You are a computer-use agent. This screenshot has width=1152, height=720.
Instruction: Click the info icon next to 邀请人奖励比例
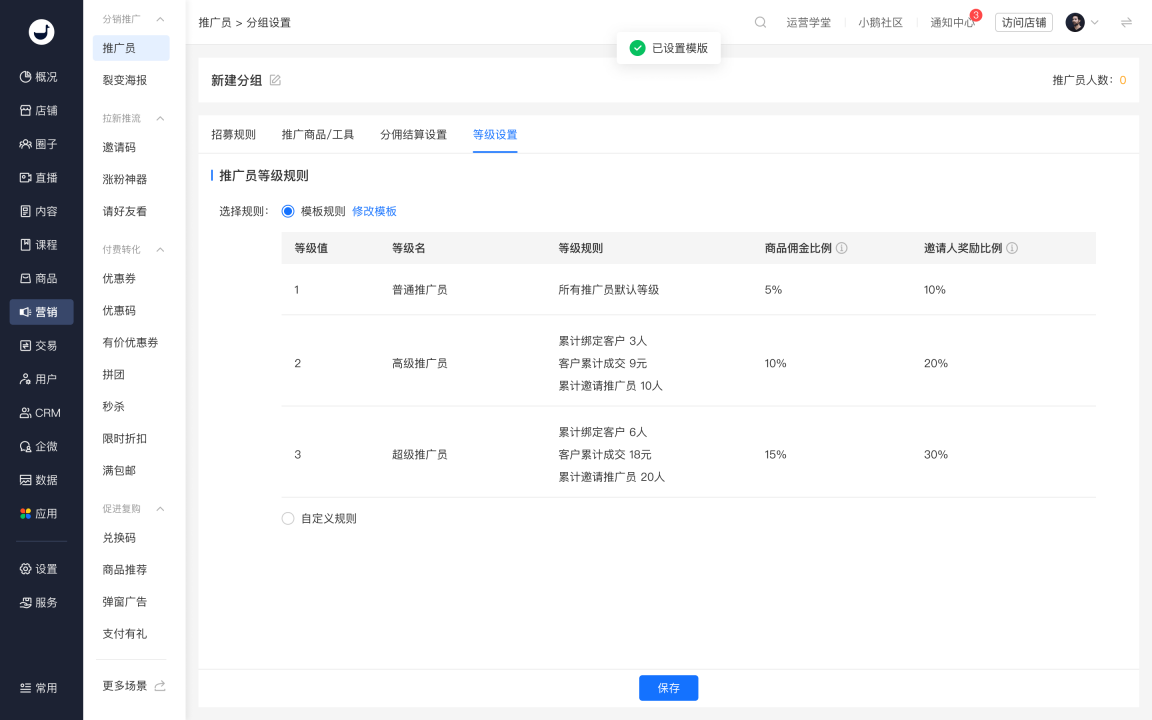click(1012, 248)
